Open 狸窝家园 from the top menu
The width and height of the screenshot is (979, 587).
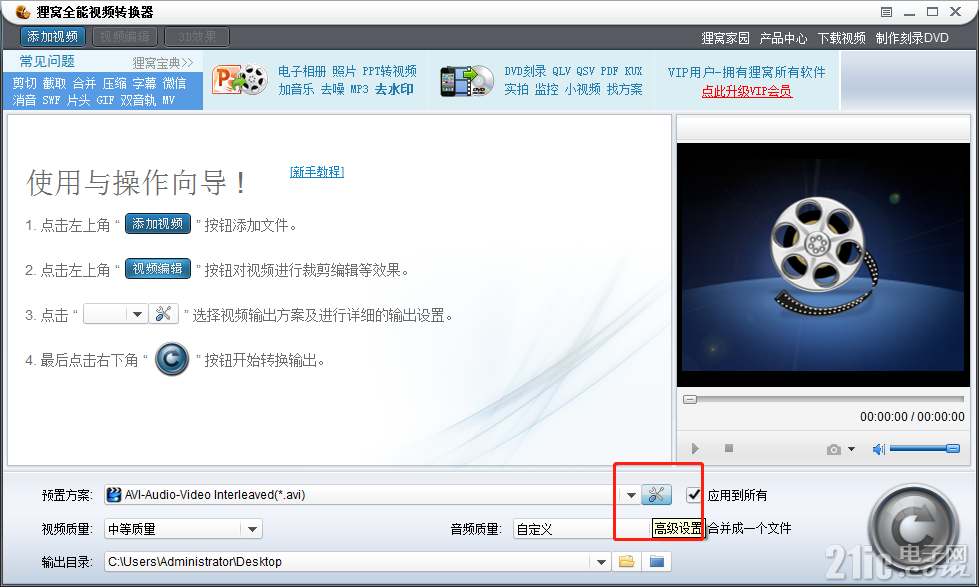(x=725, y=38)
